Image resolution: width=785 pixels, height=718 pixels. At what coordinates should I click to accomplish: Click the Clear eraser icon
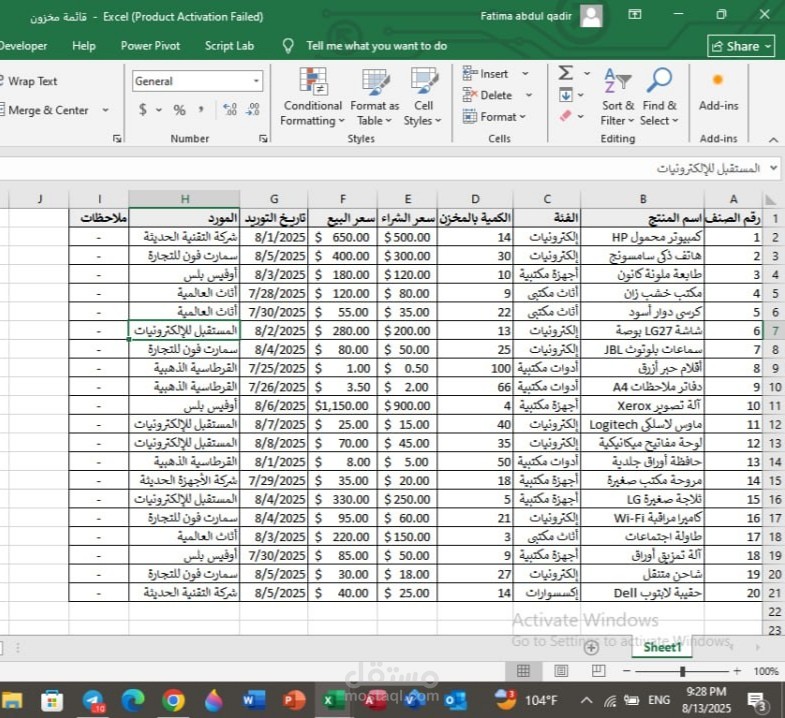[x=566, y=116]
